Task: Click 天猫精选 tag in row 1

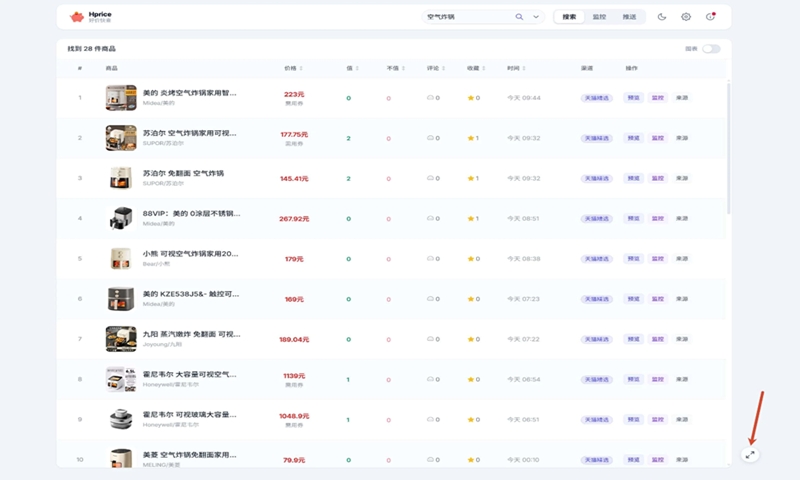Action: tap(596, 98)
